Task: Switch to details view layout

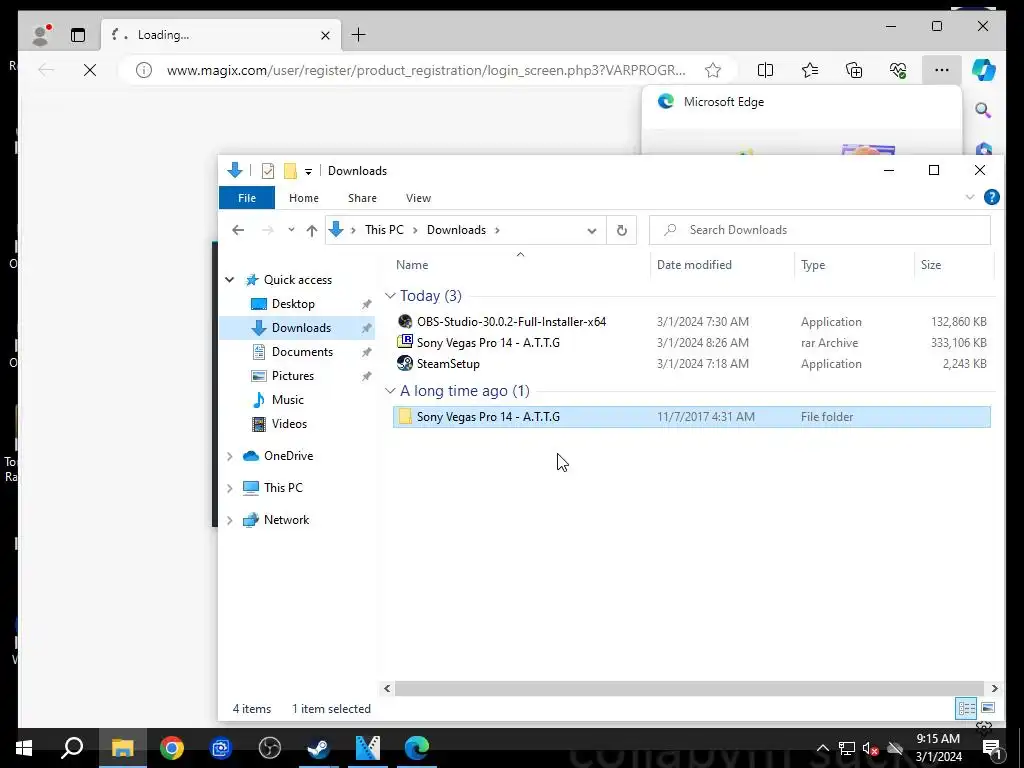Action: (967, 708)
